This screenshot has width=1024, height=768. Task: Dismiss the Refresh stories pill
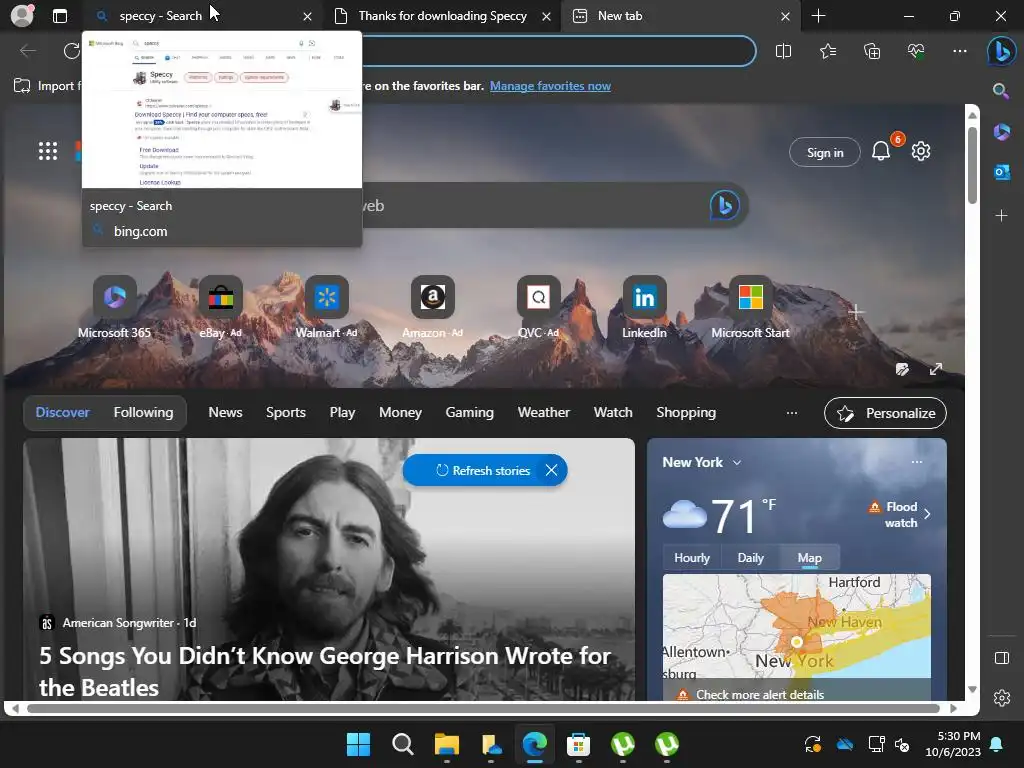(551, 470)
